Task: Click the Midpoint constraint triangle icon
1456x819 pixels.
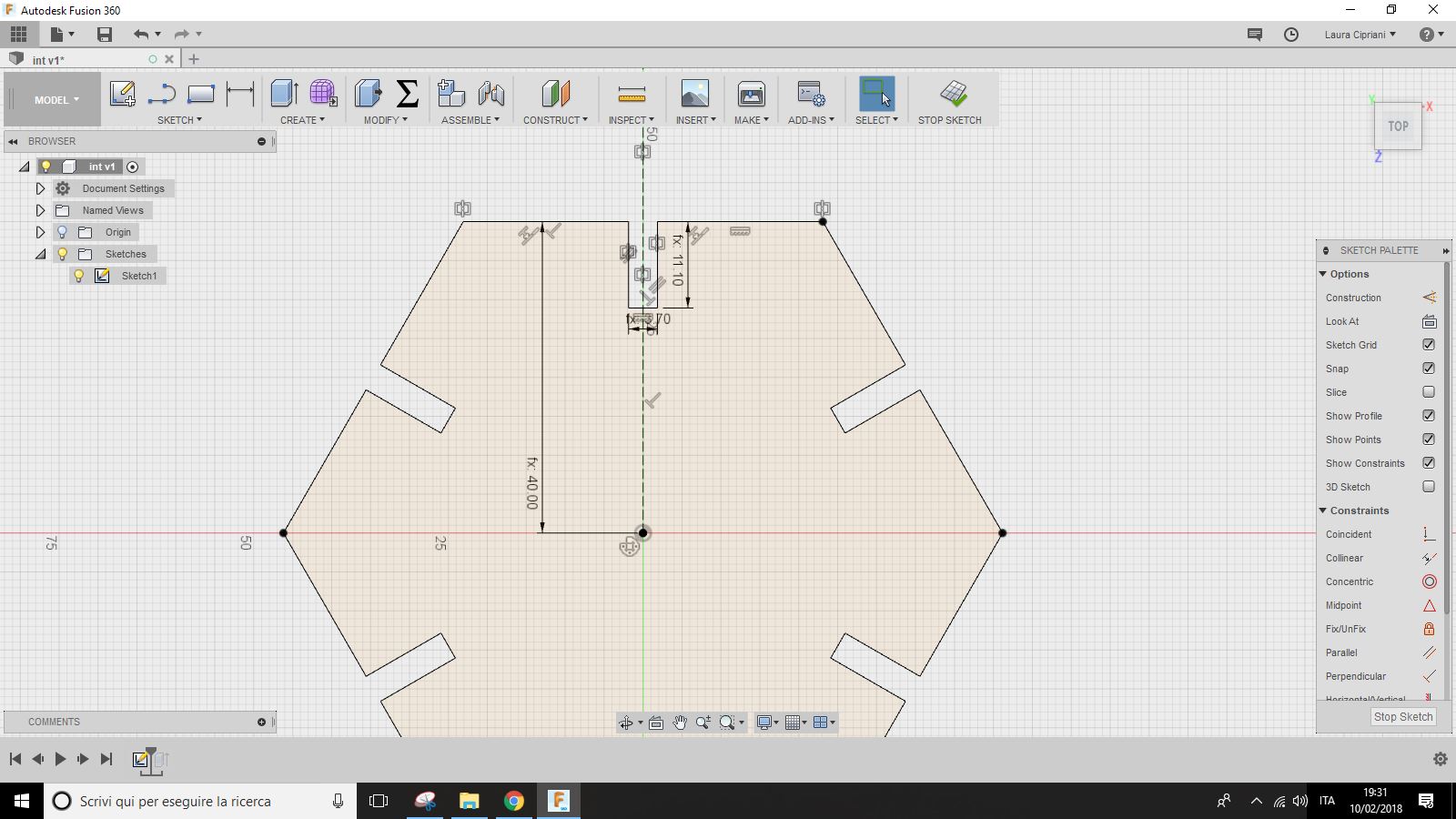Action: [1429, 605]
